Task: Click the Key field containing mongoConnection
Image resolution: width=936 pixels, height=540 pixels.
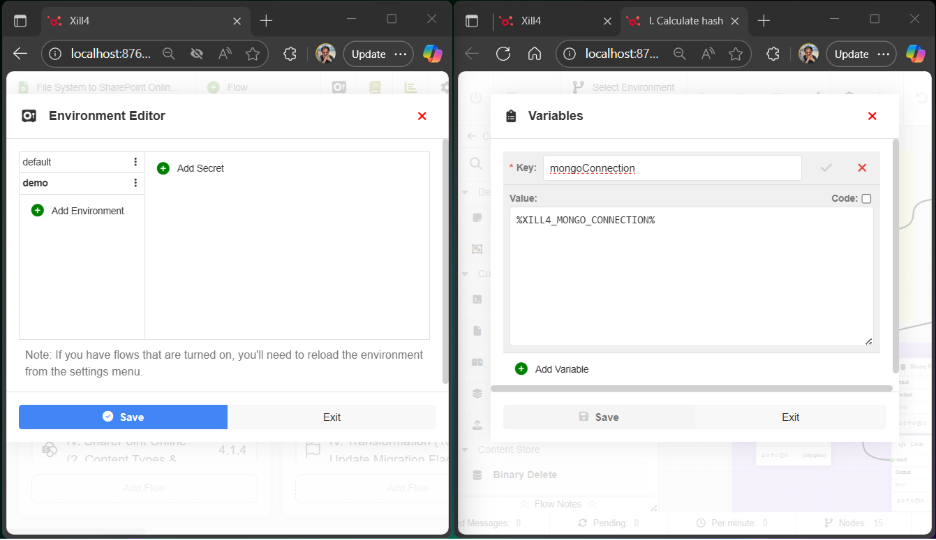Action: [x=672, y=168]
